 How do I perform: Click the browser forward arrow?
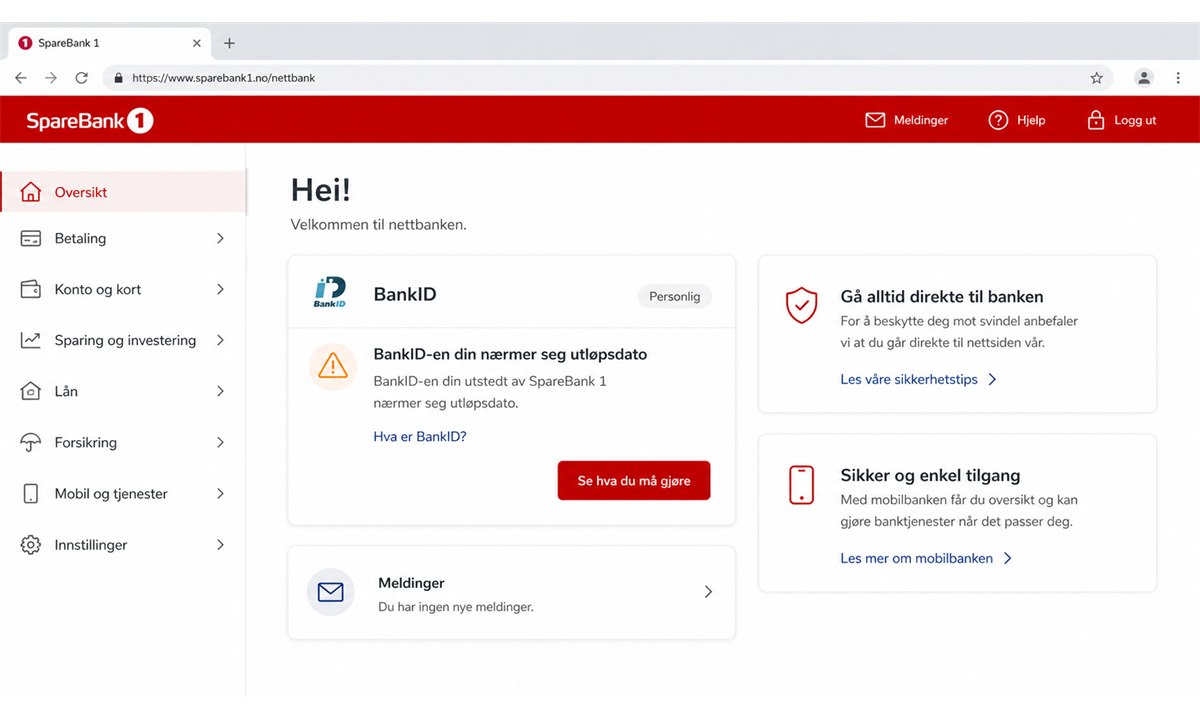(x=51, y=77)
